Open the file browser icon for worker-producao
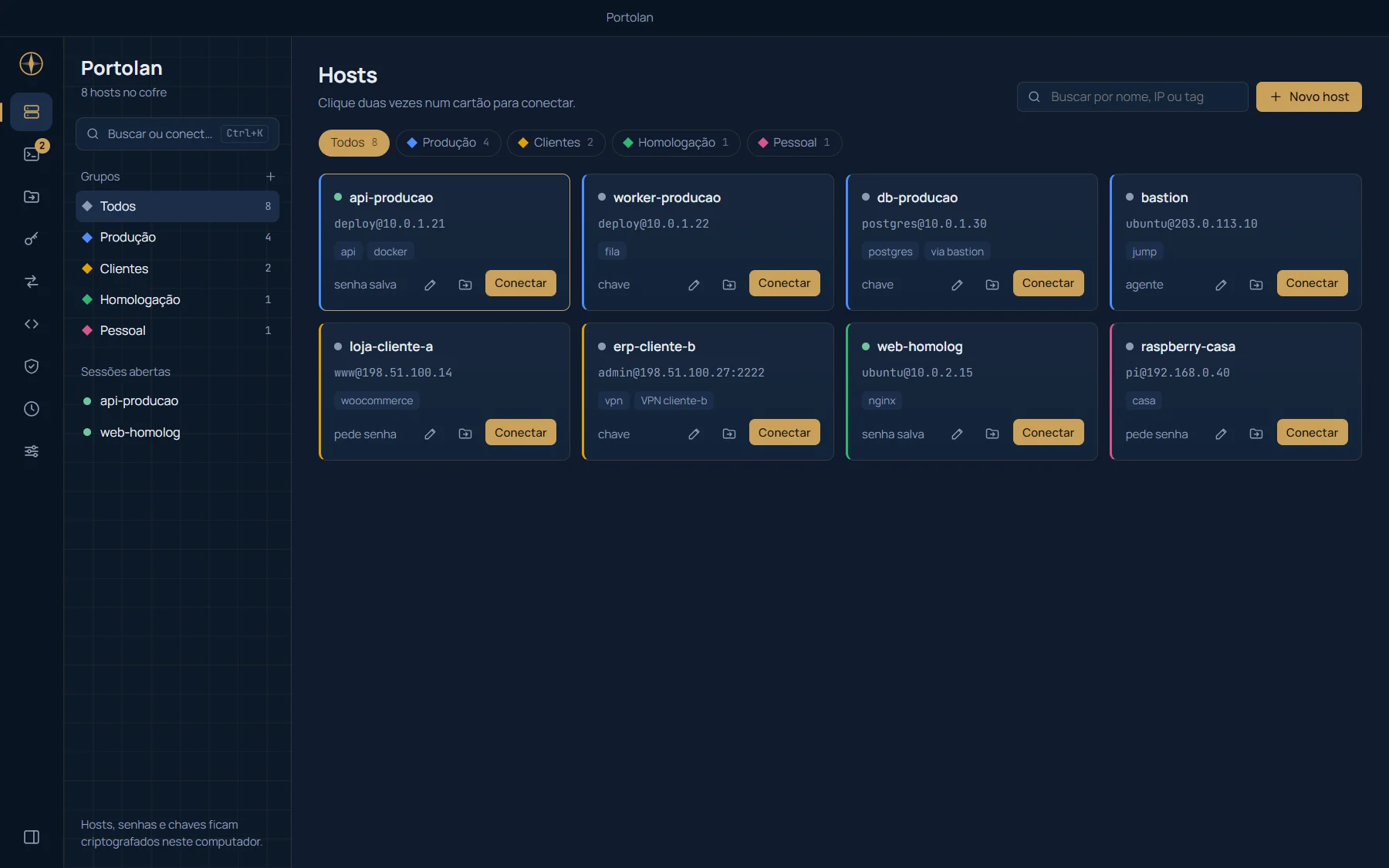 pos(729,285)
